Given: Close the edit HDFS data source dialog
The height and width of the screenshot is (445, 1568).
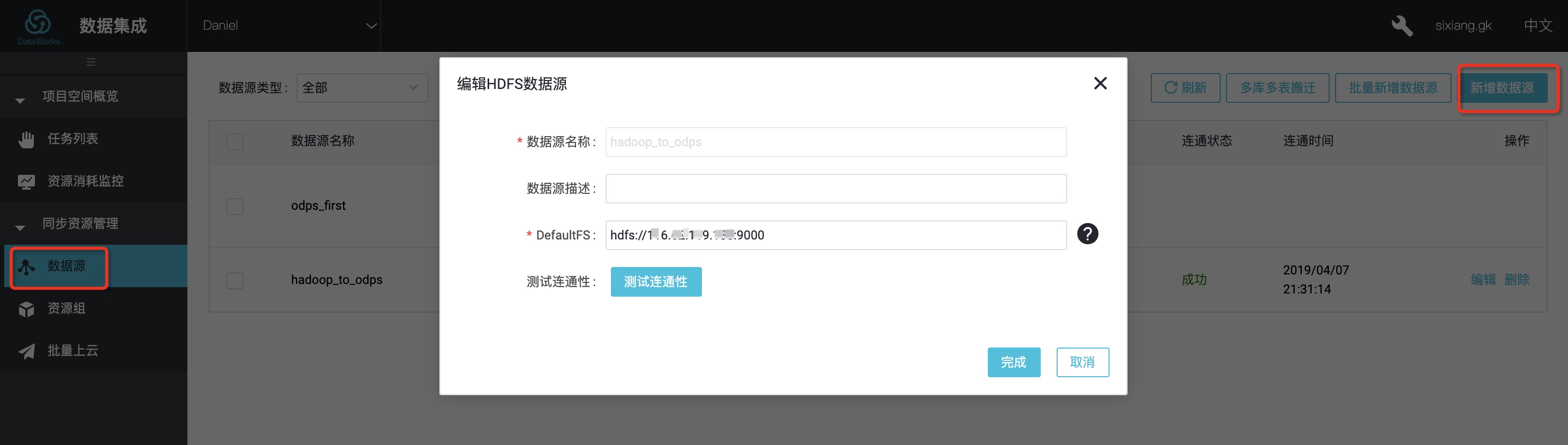Looking at the screenshot, I should (x=1100, y=83).
